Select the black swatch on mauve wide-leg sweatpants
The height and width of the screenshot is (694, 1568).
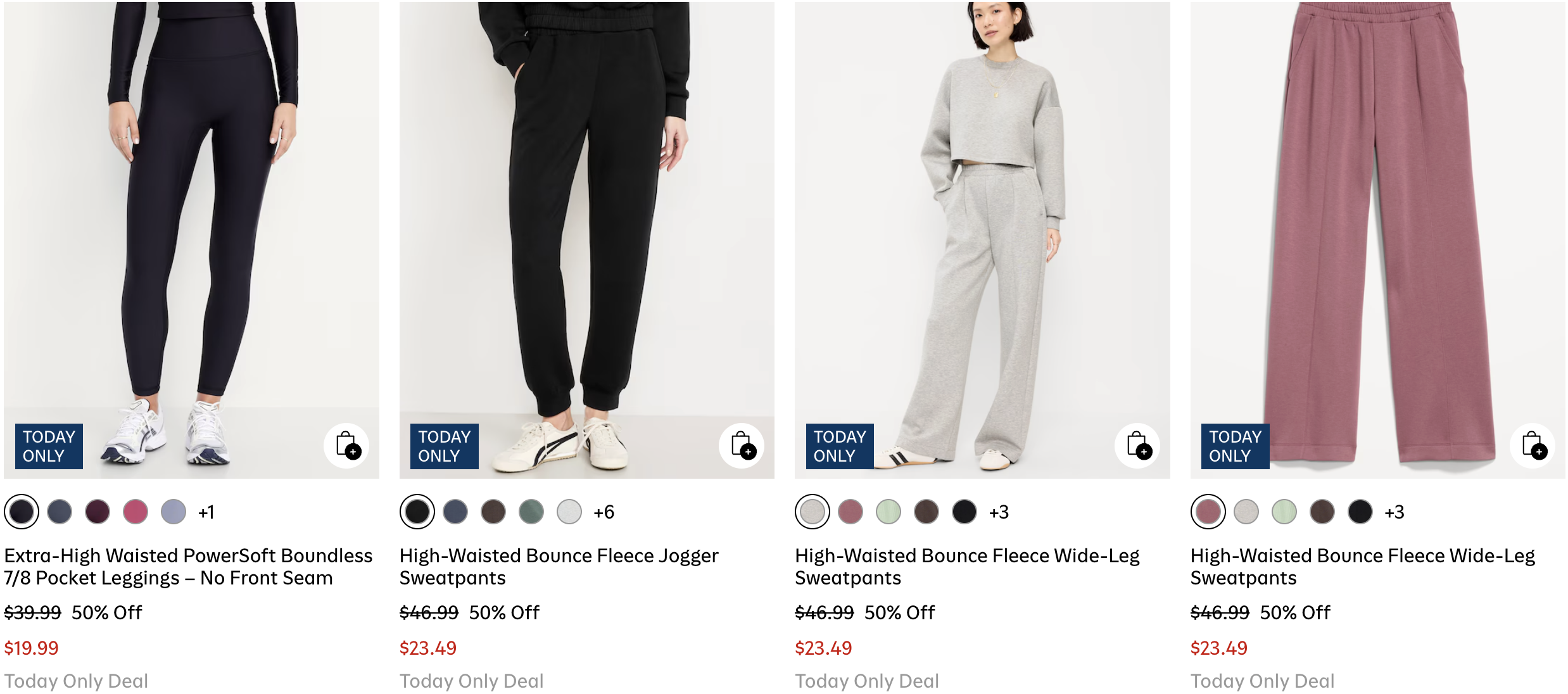click(1360, 512)
